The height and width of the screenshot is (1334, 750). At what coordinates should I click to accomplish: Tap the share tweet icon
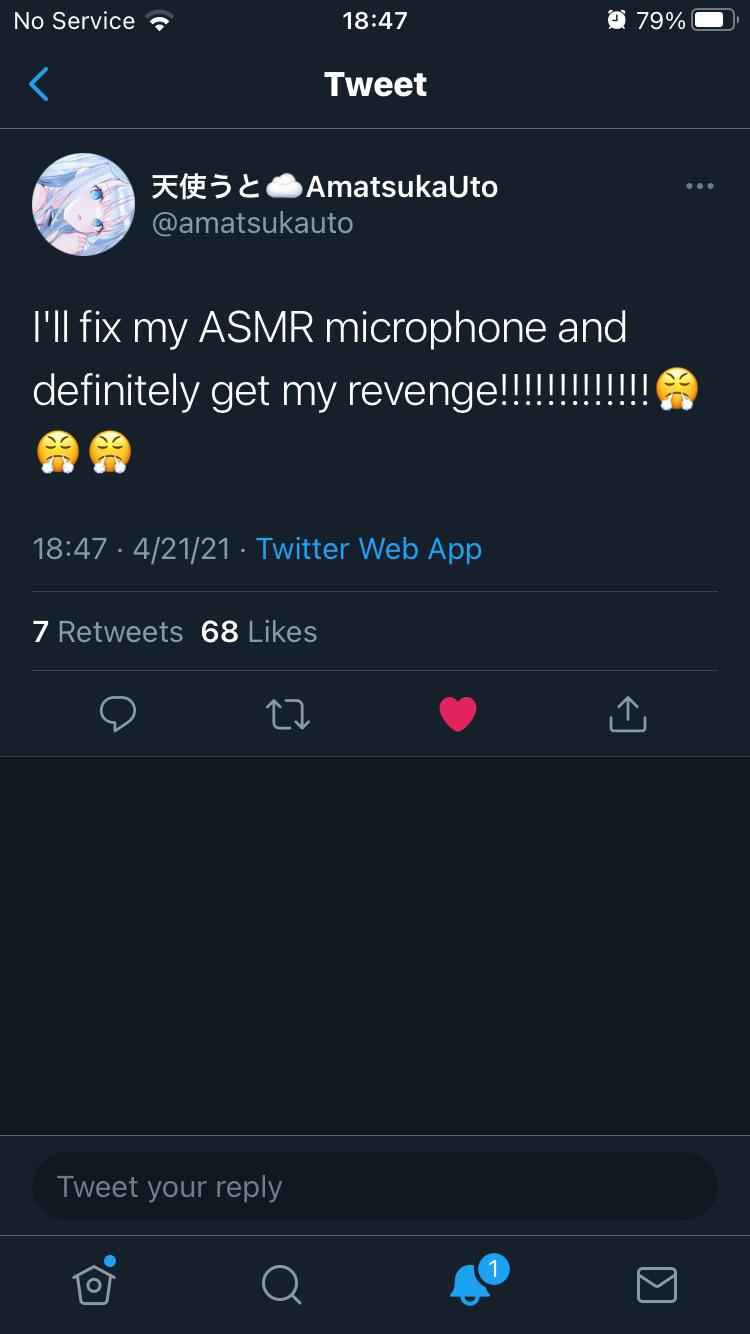tap(628, 714)
